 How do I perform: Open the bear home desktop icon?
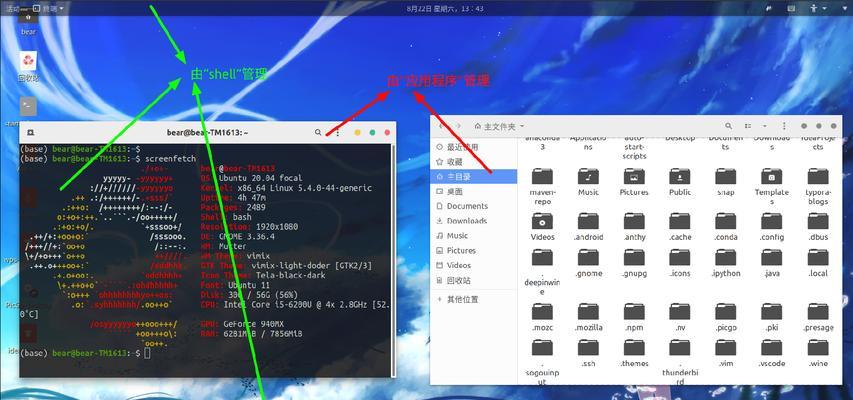[28, 23]
